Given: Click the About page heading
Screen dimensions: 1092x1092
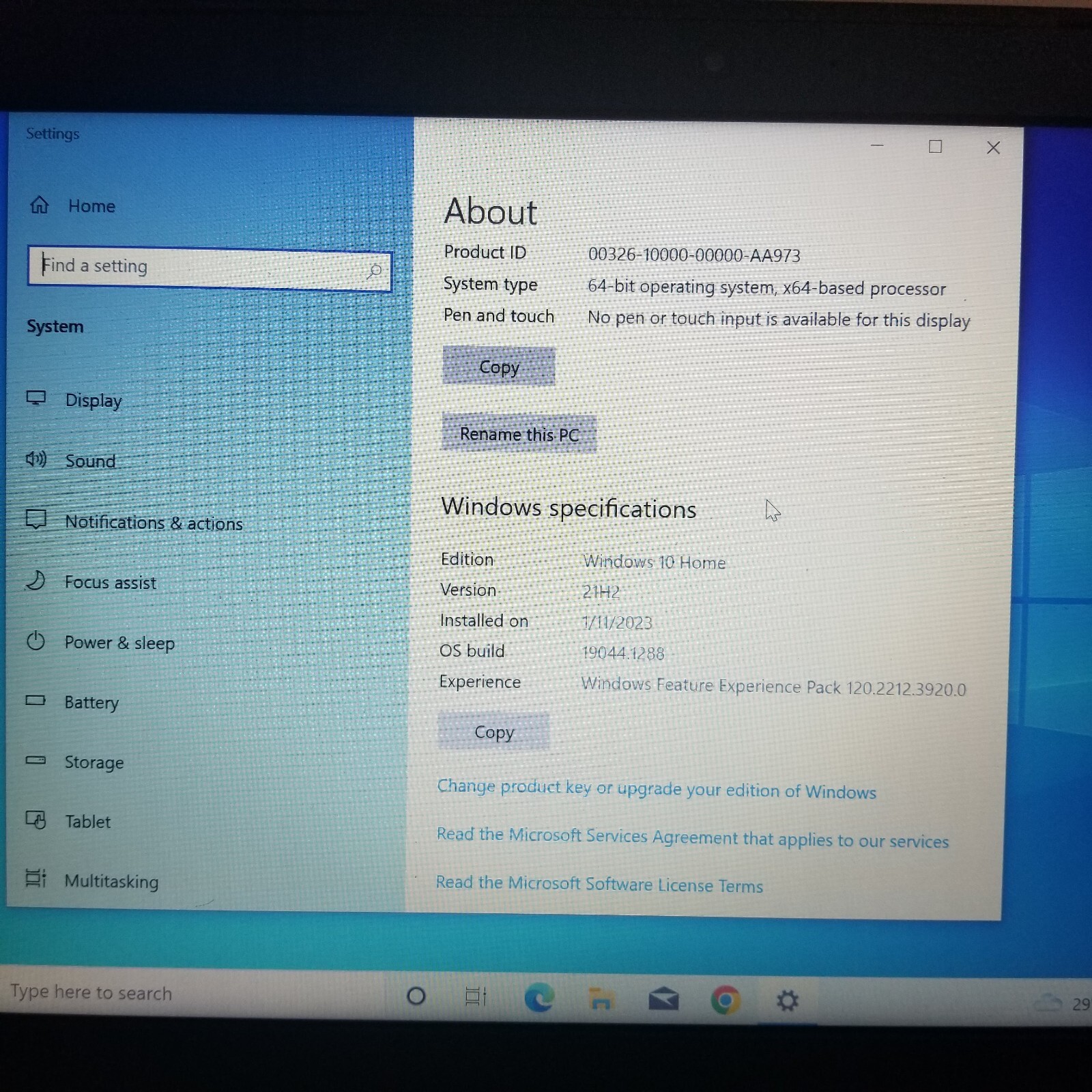Looking at the screenshot, I should 491,211.
